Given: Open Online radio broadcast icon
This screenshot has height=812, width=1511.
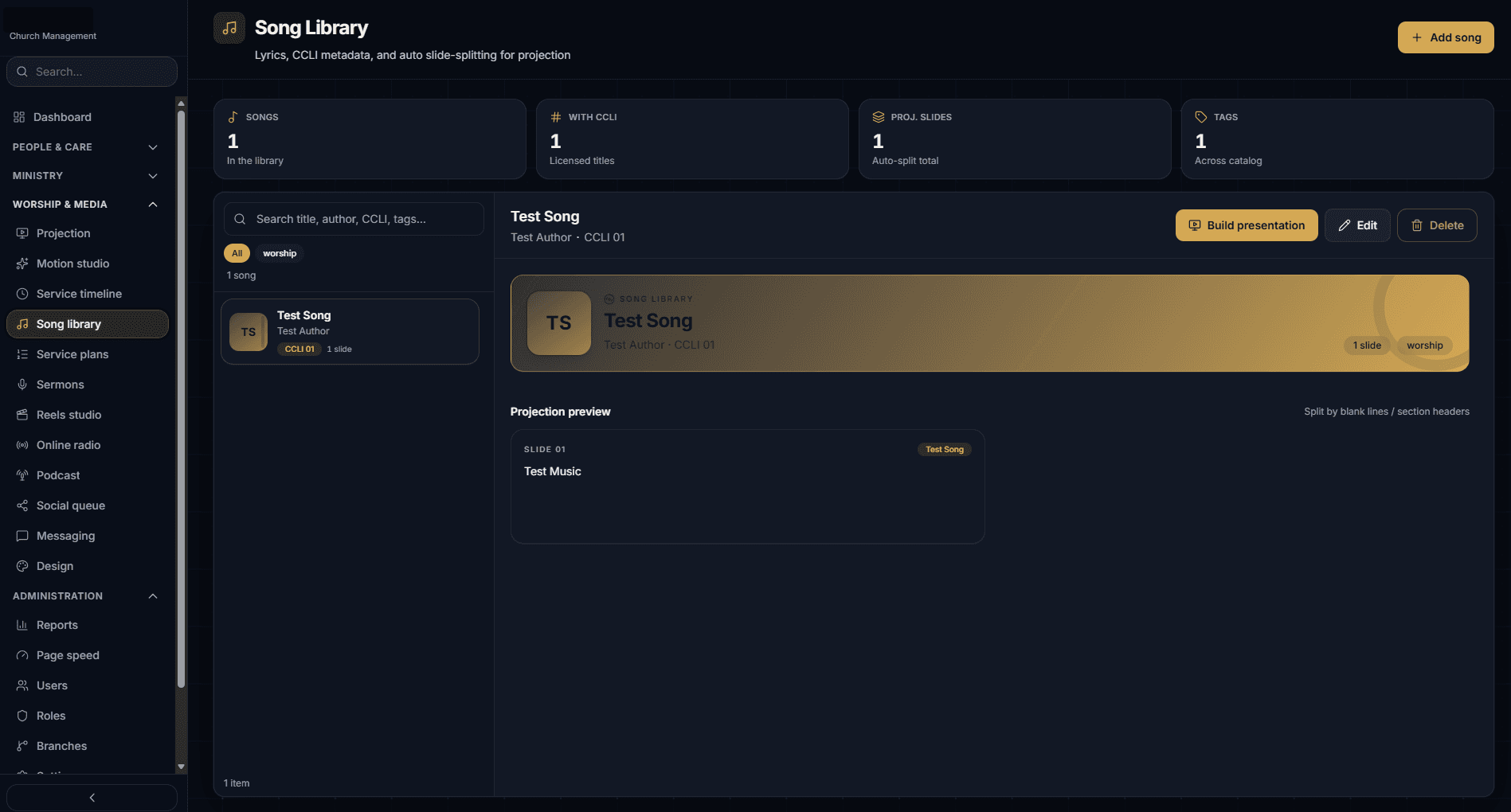Looking at the screenshot, I should 22,445.
